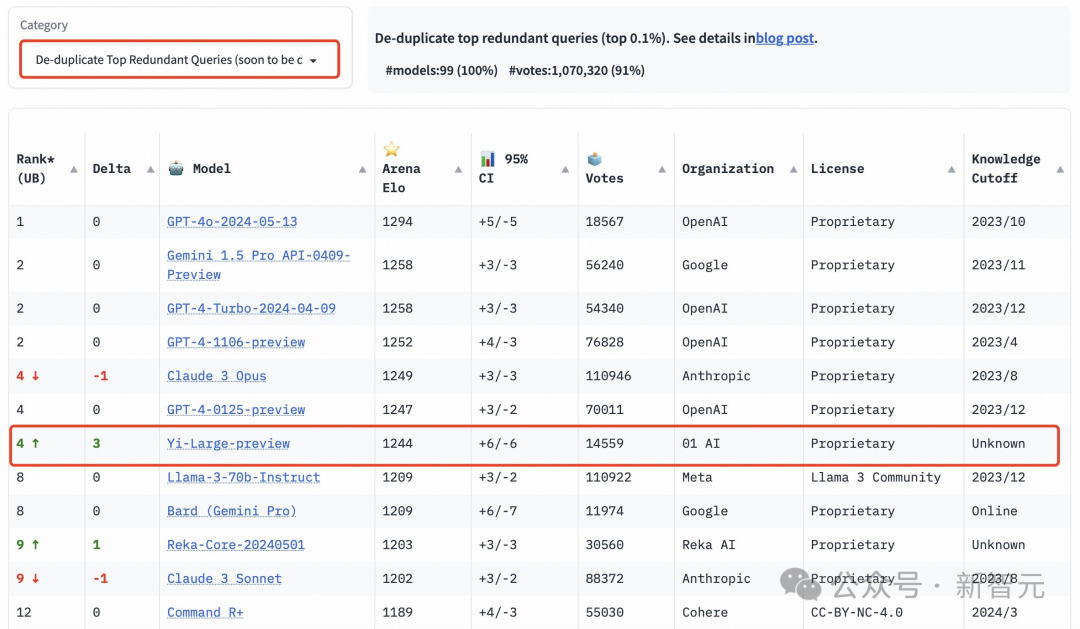Open the Claude 3 Sonnet link
Image resolution: width=1080 pixels, height=629 pixels.
coord(224,579)
